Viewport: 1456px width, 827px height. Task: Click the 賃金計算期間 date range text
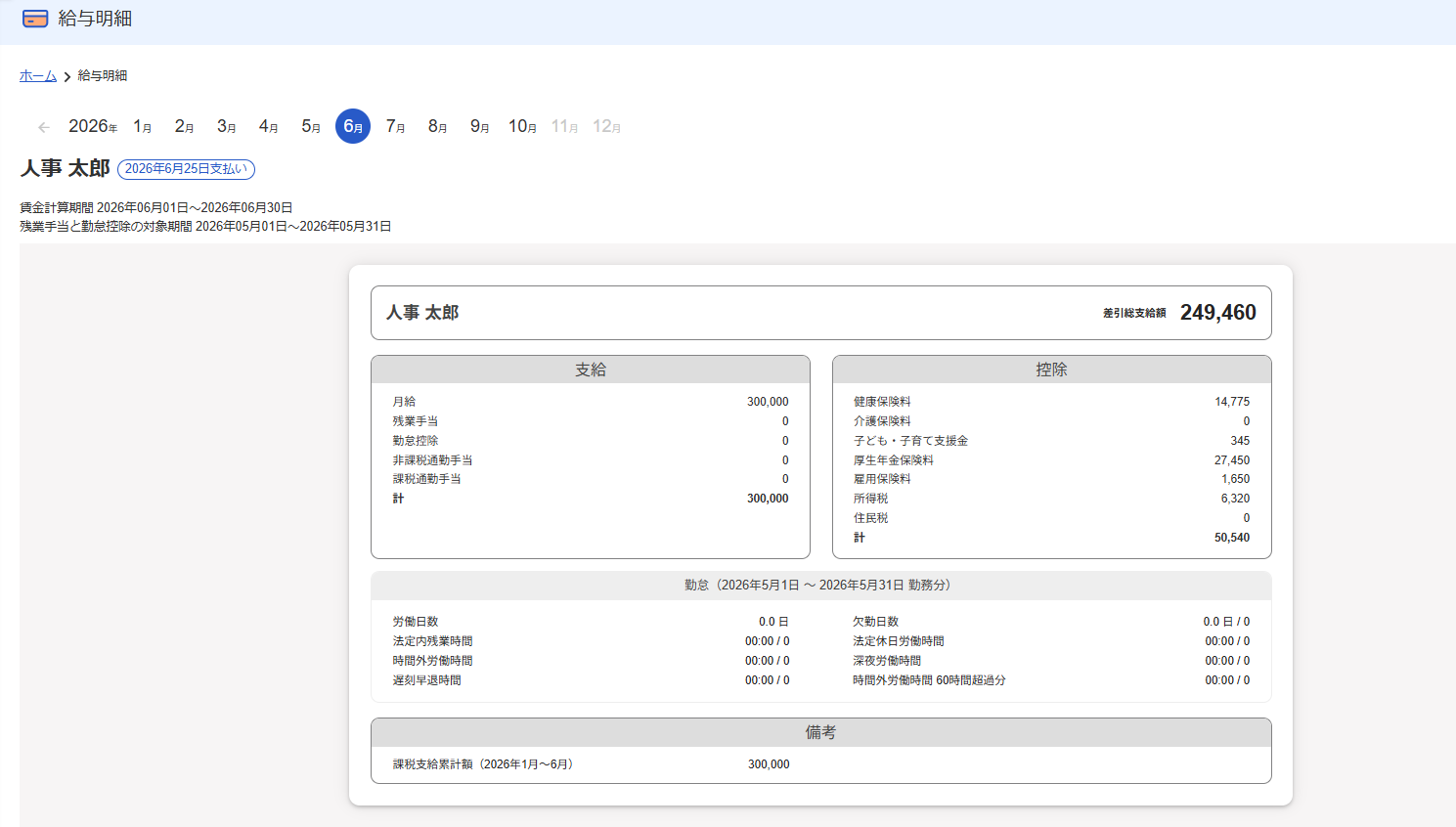click(x=156, y=208)
